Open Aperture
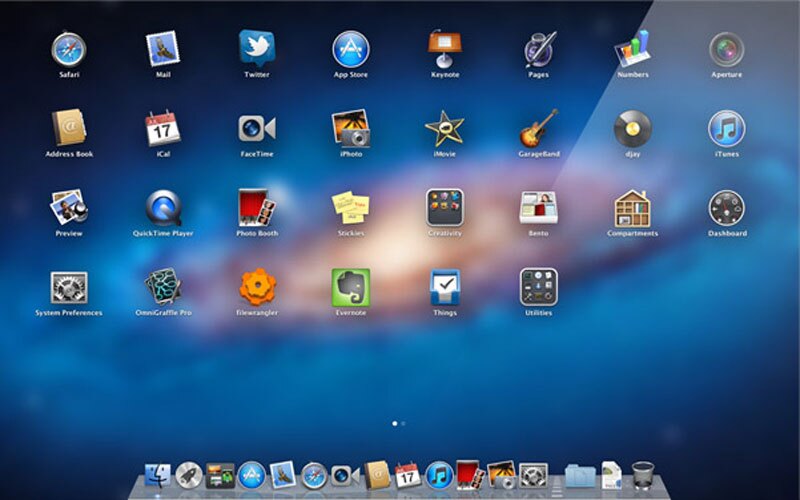The height and width of the screenshot is (500, 800). point(727,49)
